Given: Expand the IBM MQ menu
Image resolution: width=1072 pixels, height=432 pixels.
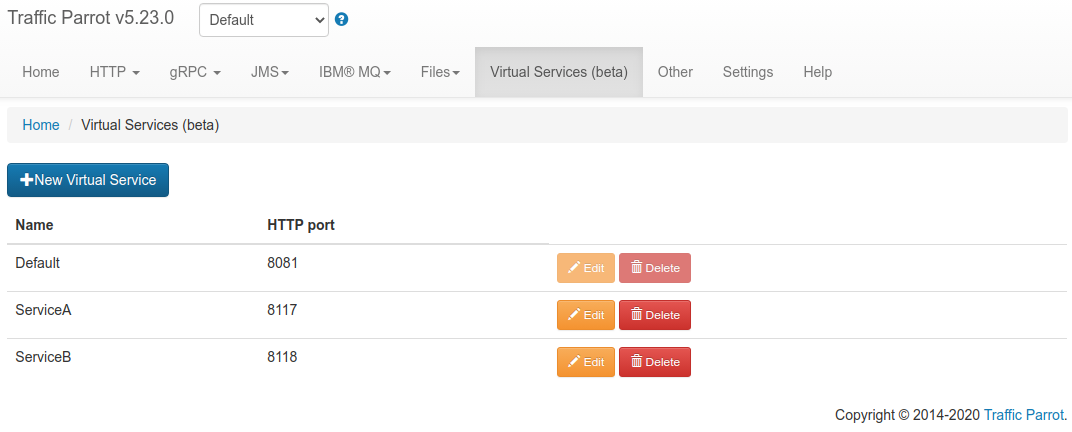Looking at the screenshot, I should (x=355, y=72).
